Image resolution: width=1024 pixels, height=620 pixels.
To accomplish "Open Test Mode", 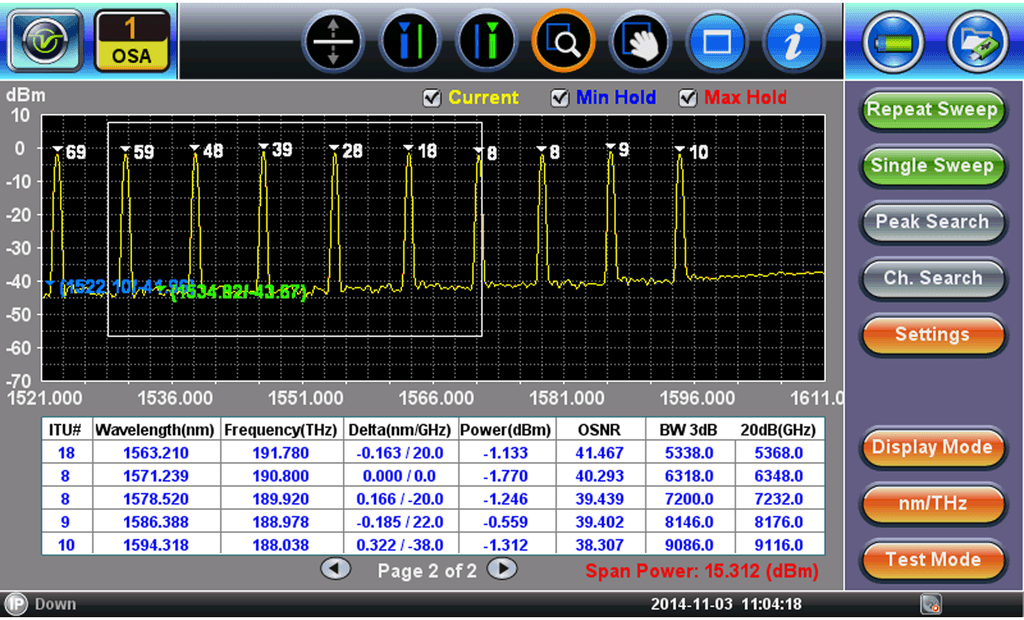I will click(932, 560).
